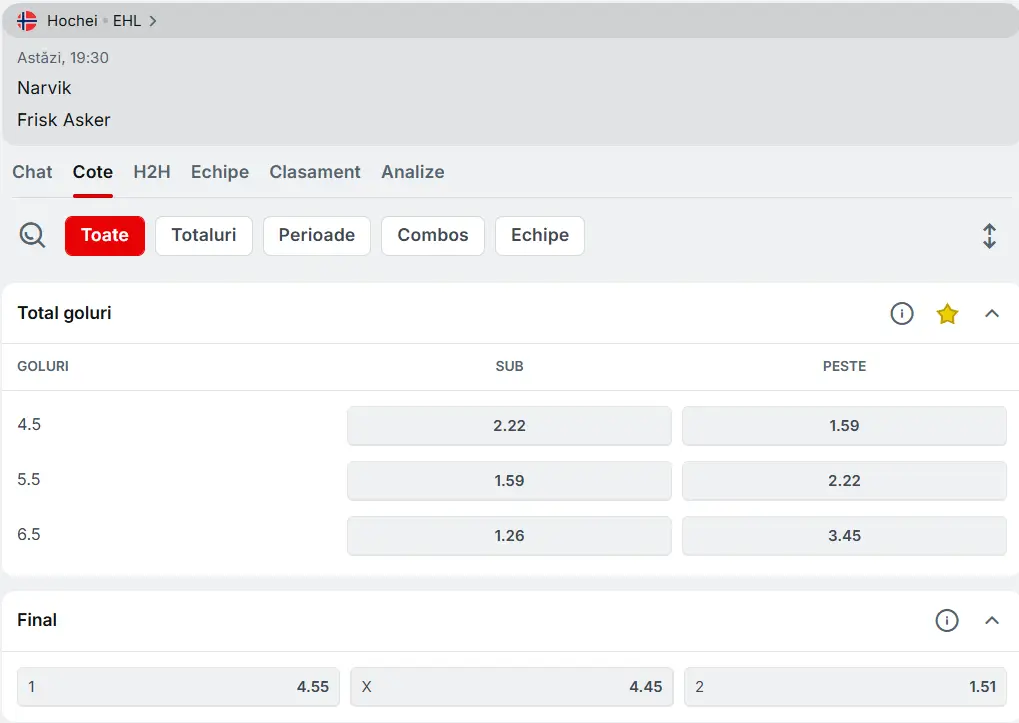Open Total goluri info icon
This screenshot has height=723, width=1019.
coord(902,314)
